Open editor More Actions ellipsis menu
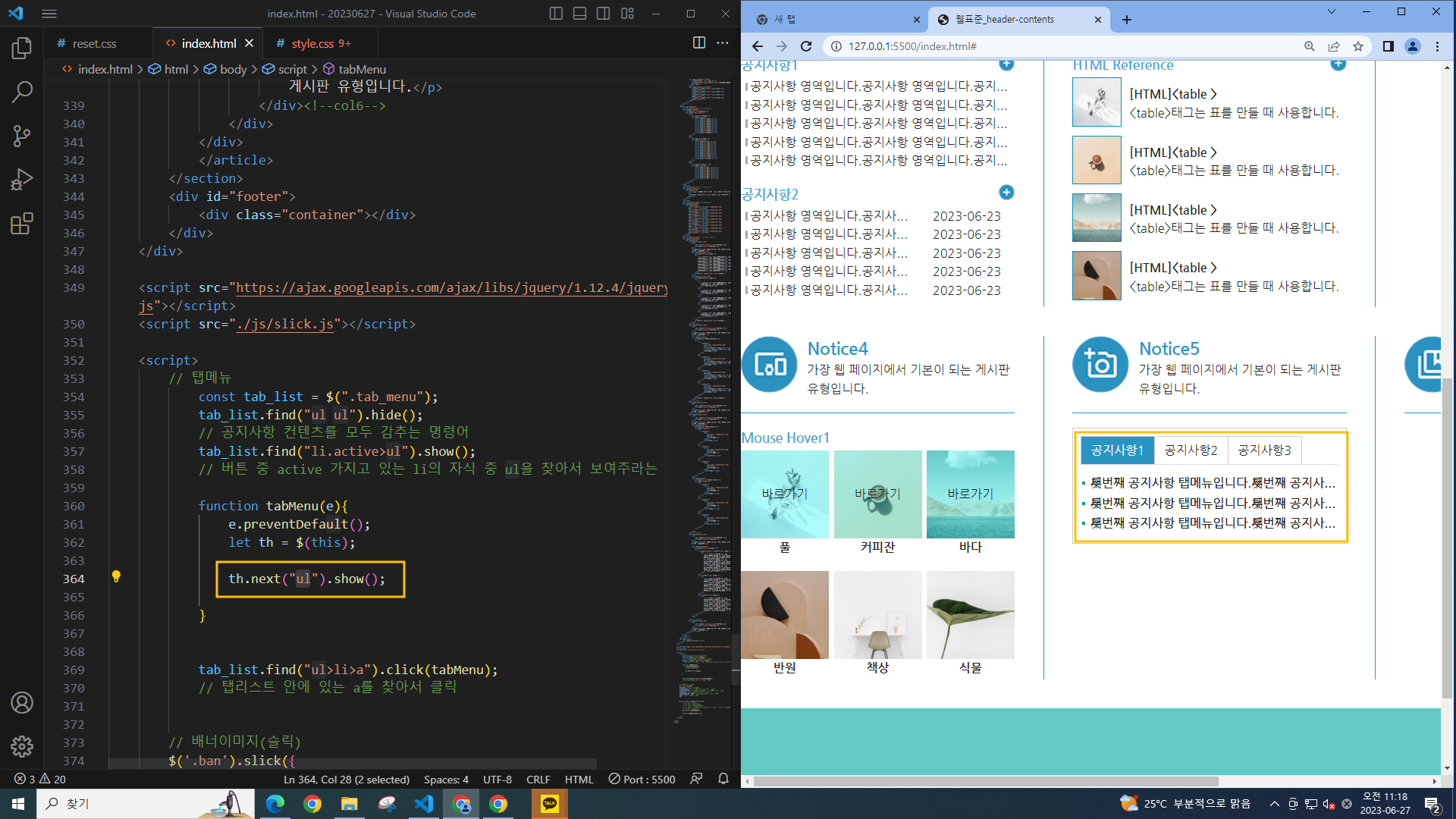The height and width of the screenshot is (819, 1456). [723, 43]
